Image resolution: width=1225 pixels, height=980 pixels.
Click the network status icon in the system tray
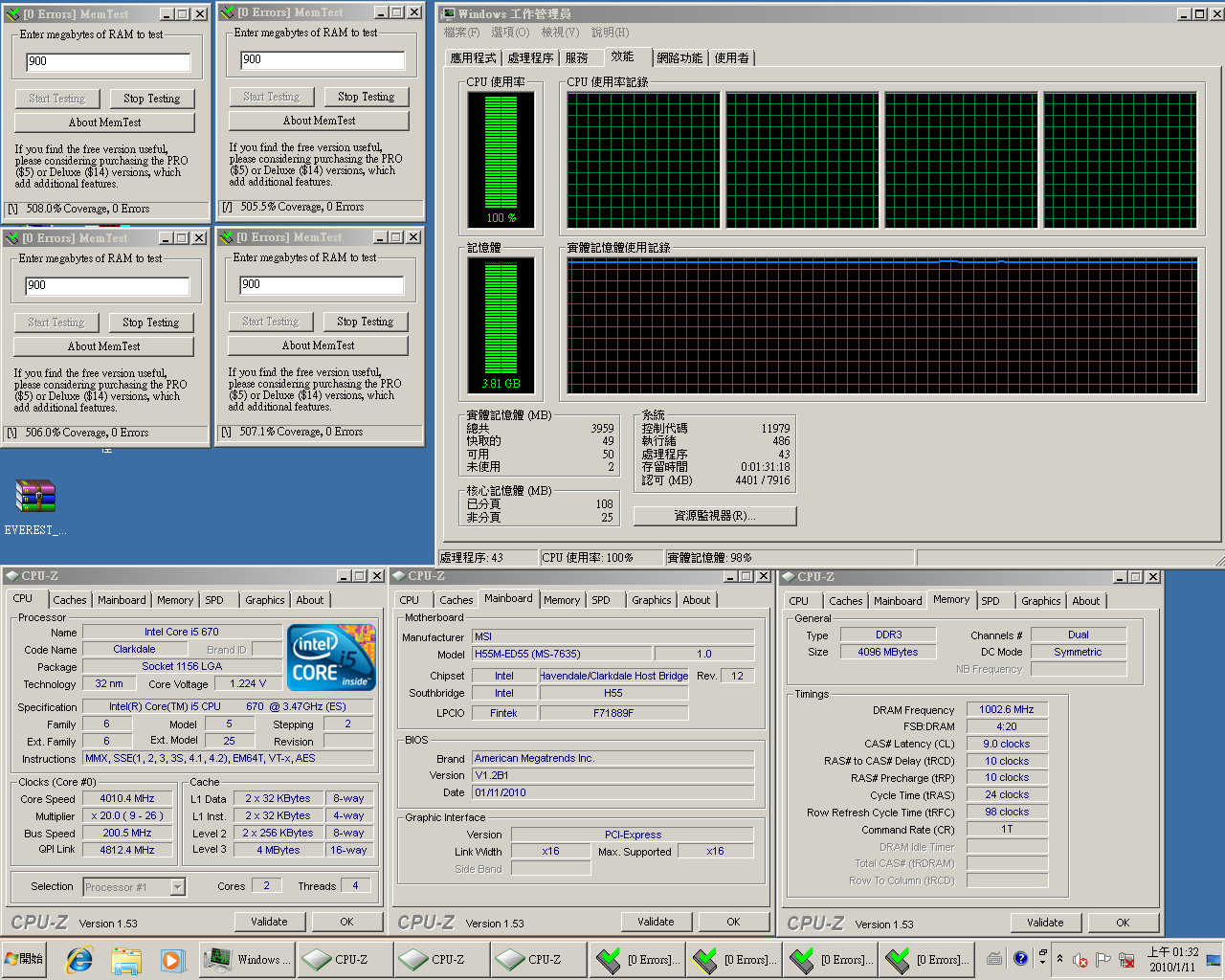(x=1126, y=959)
